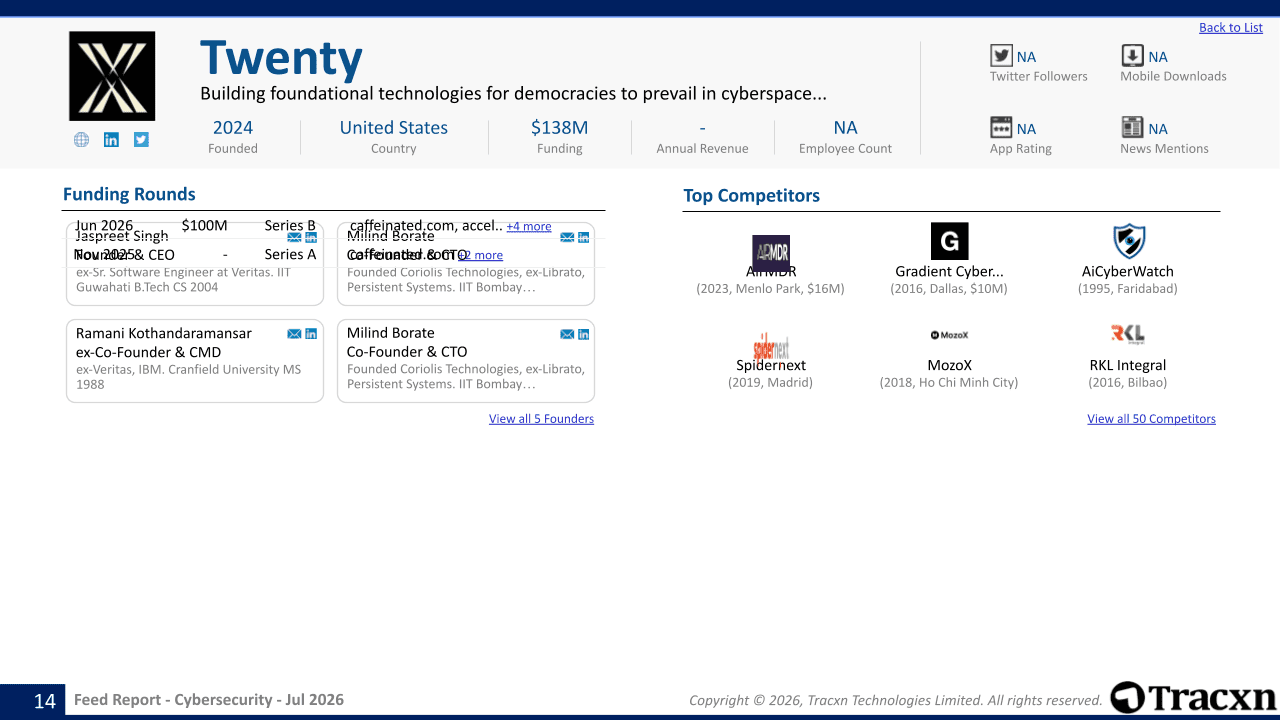Viewport: 1280px width, 720px height.
Task: Click the (2016, Bilbao) detail
Action: (1128, 383)
